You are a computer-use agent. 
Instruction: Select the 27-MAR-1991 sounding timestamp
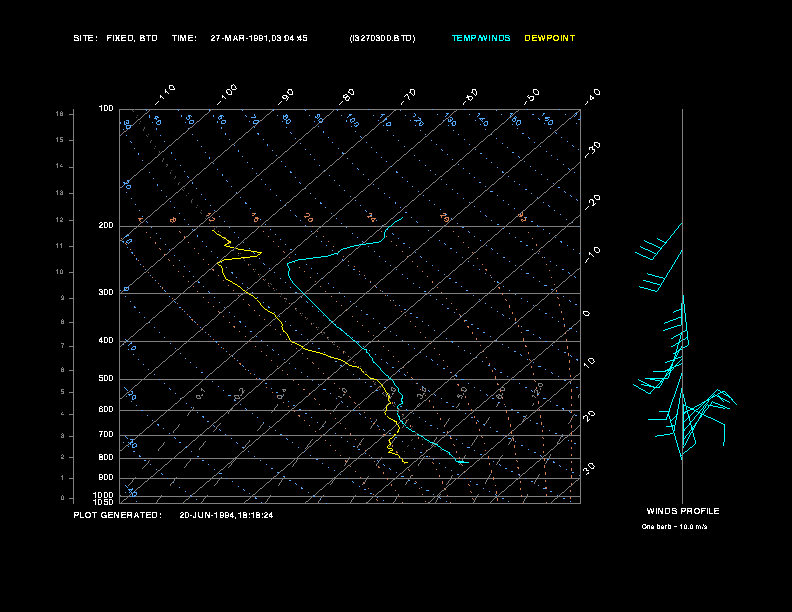259,38
